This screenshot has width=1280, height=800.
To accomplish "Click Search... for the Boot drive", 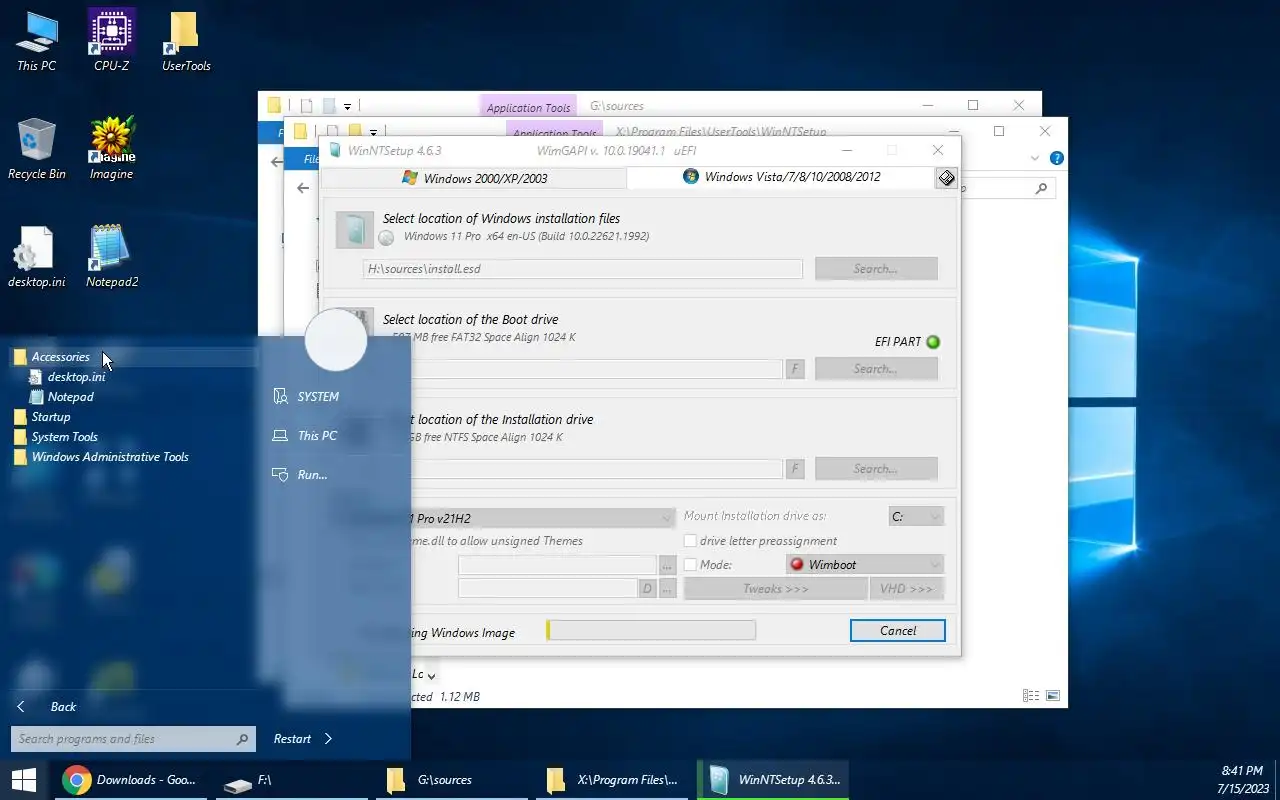I will tap(876, 369).
